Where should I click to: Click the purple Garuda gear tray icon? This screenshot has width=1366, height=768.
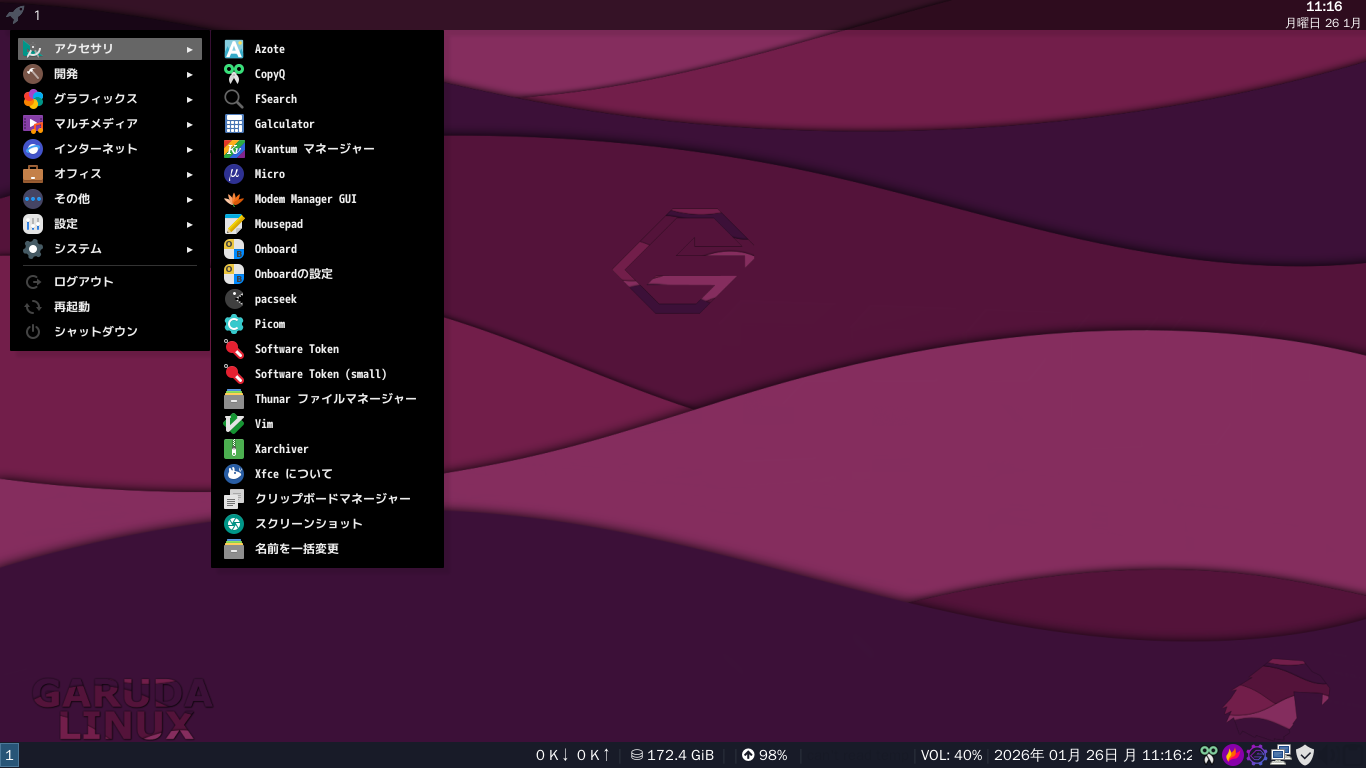1257,755
